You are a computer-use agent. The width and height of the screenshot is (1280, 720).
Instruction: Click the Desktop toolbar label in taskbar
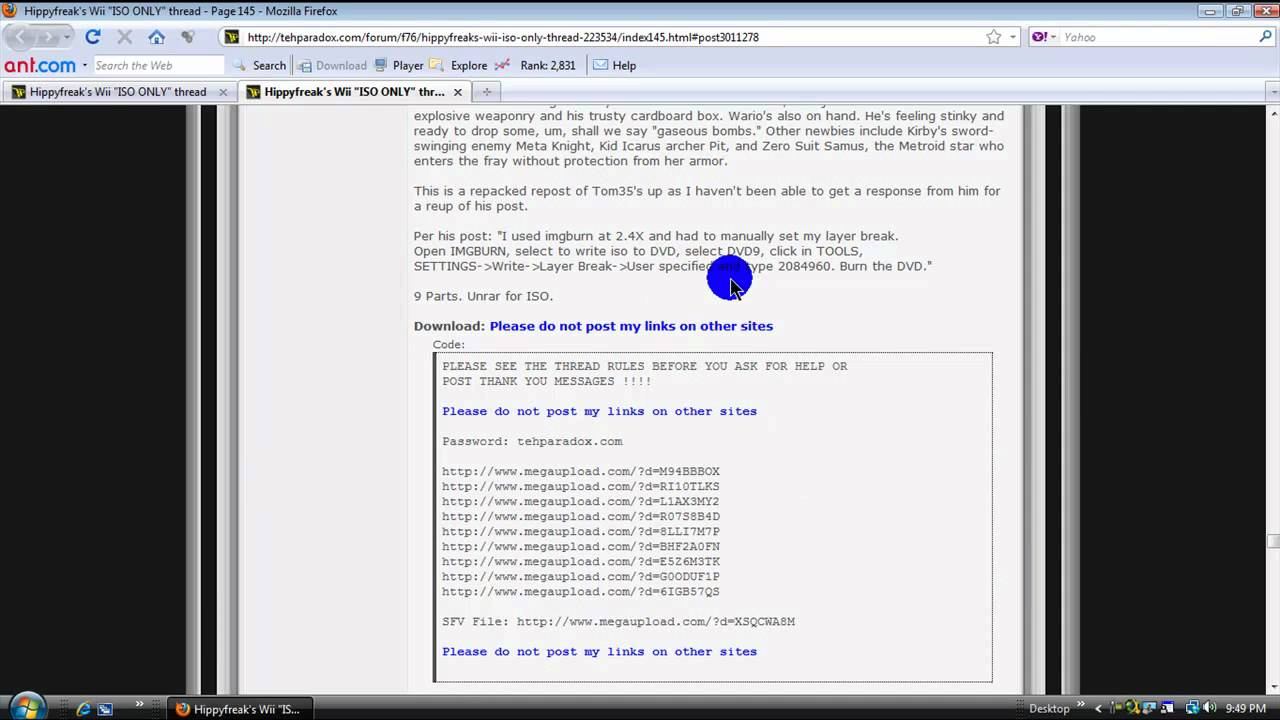1049,709
